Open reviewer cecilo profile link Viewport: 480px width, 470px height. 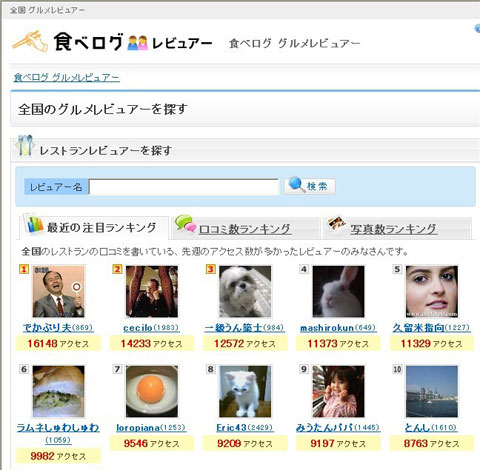click(x=138, y=328)
